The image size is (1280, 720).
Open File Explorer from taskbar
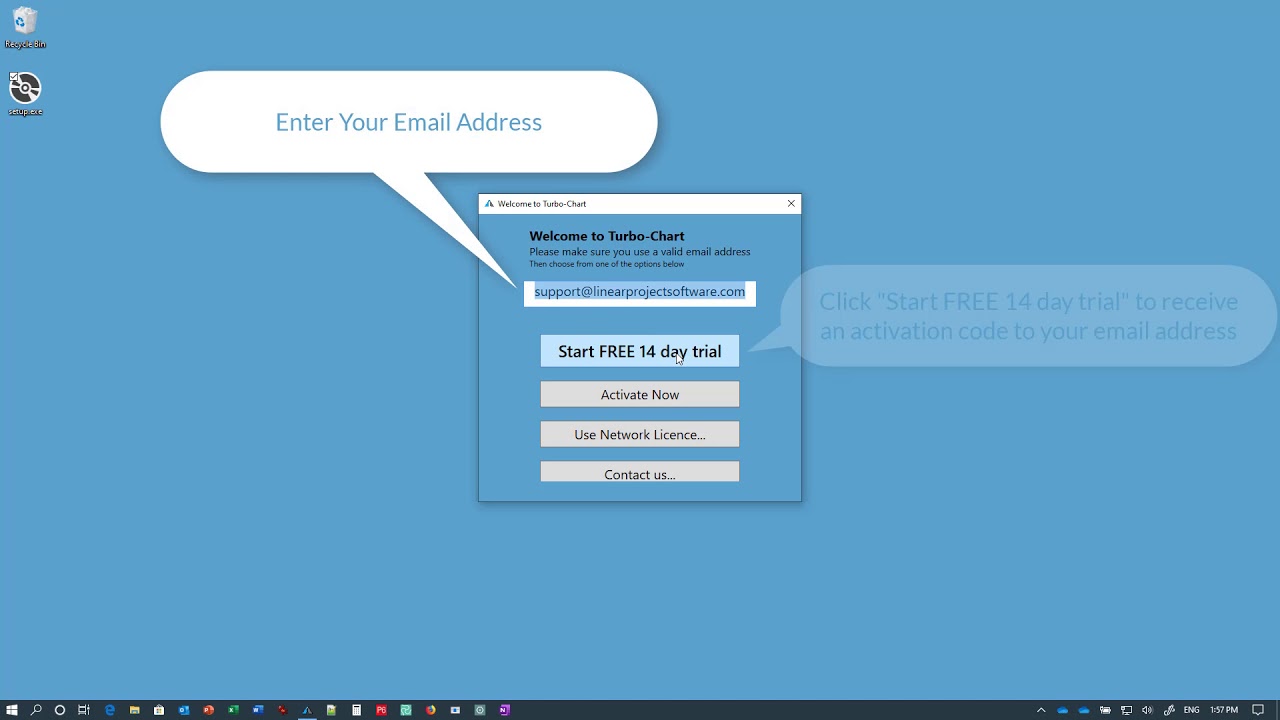coord(134,710)
